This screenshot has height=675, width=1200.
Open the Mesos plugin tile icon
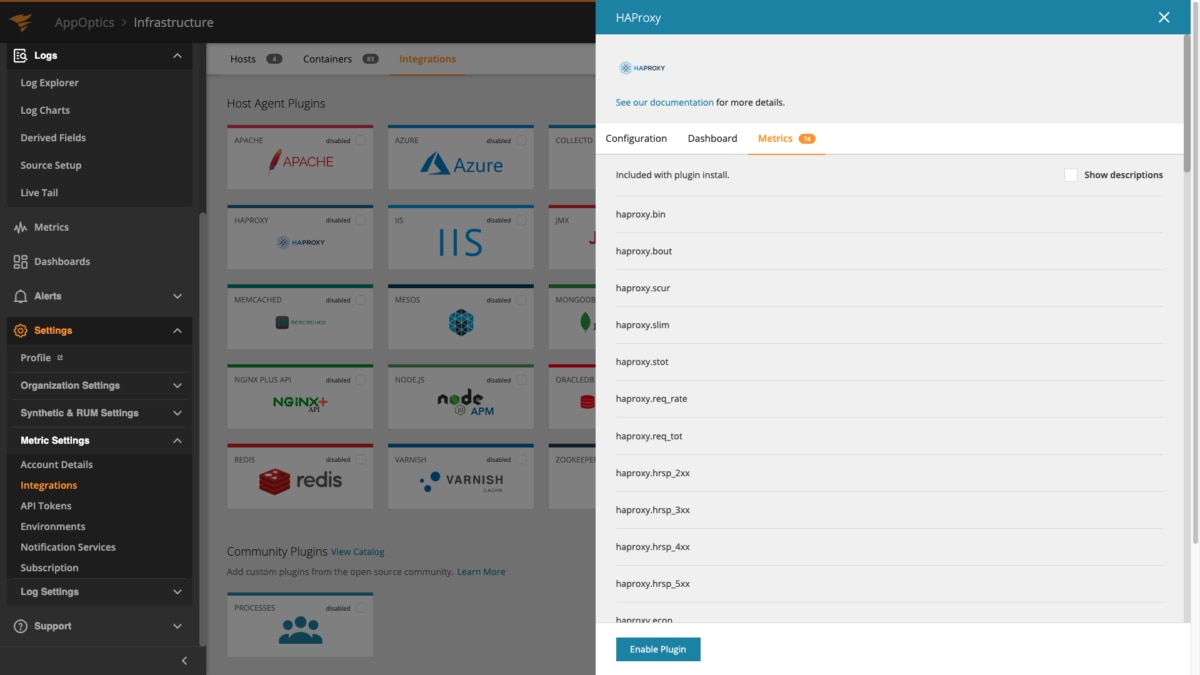coord(461,322)
